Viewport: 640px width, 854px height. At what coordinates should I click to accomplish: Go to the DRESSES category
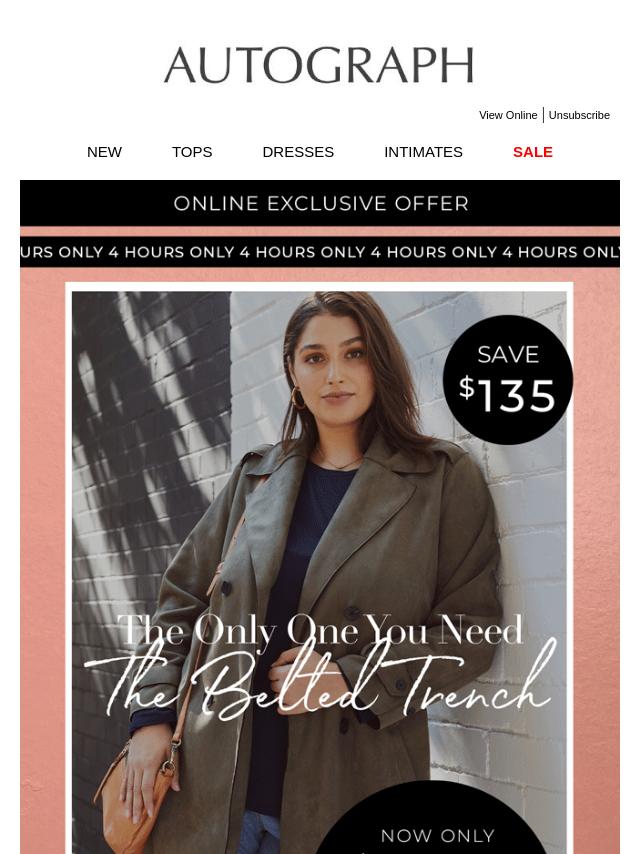(x=298, y=152)
